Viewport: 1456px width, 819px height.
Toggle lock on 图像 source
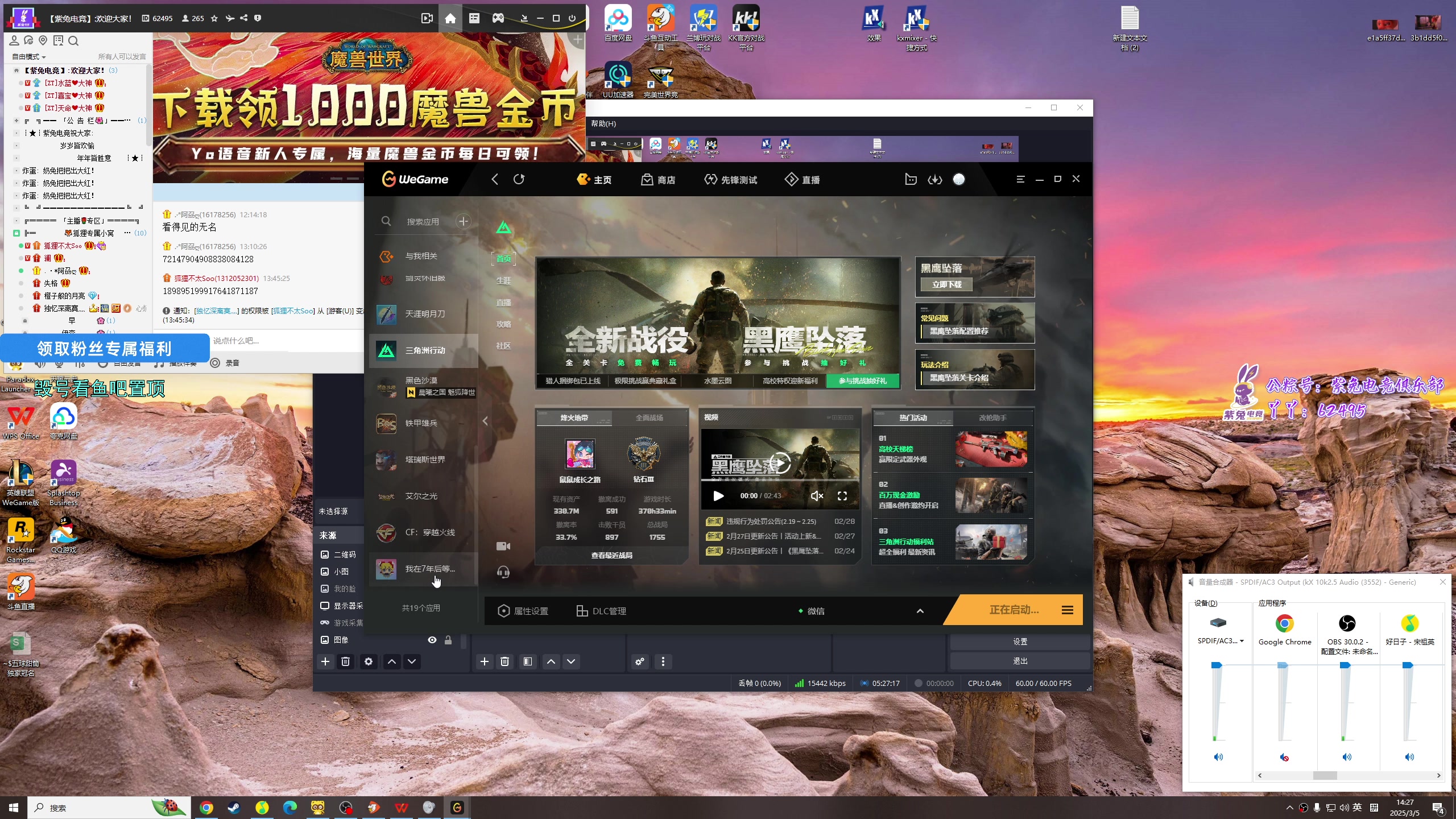[x=448, y=640]
